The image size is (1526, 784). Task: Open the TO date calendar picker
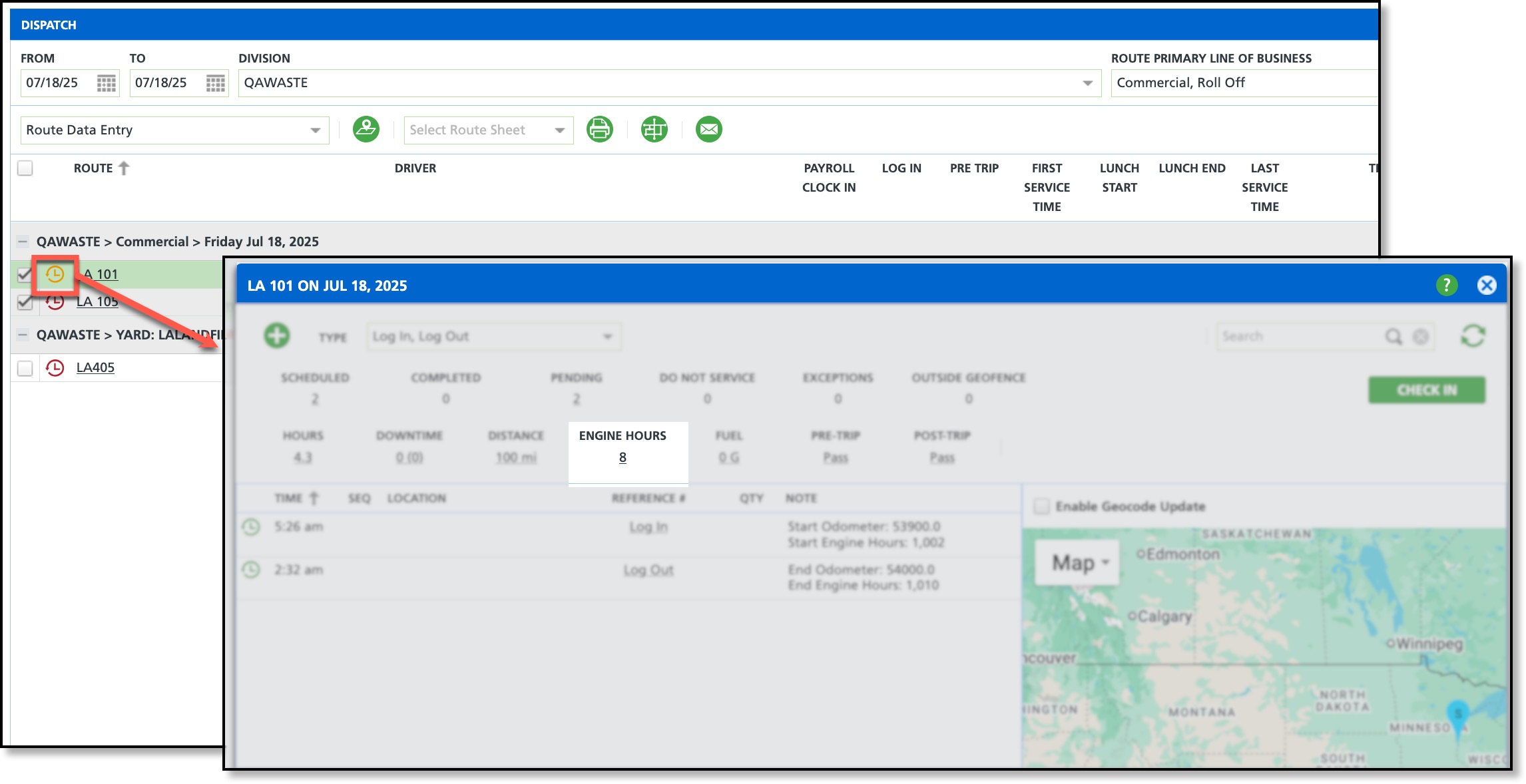coord(215,83)
